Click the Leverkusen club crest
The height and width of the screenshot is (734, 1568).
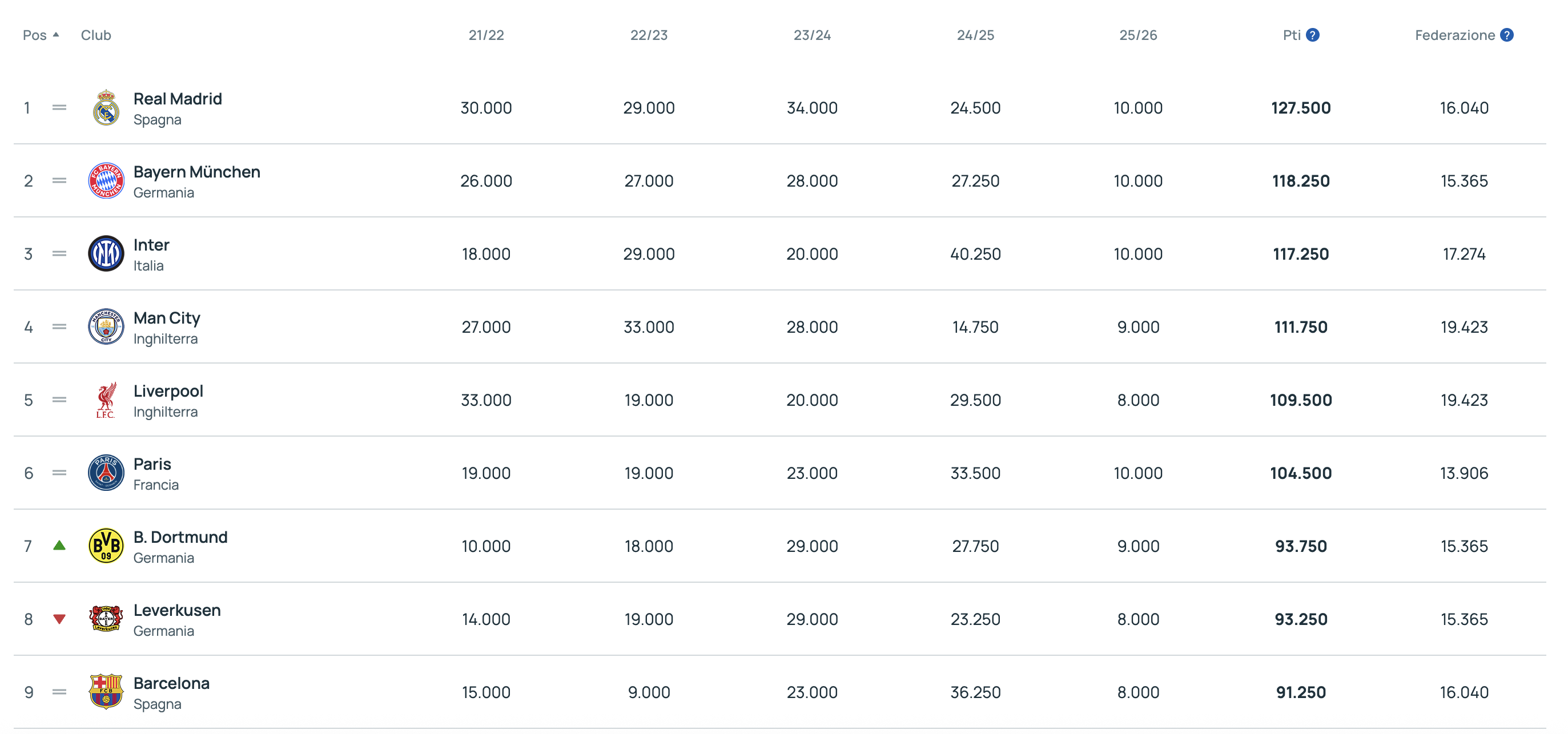(106, 619)
